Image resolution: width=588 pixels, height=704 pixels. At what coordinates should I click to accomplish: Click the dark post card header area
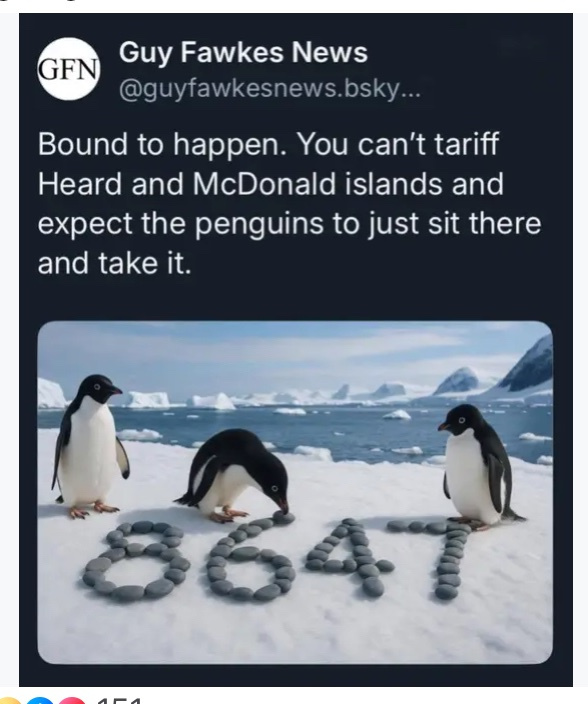(295, 68)
